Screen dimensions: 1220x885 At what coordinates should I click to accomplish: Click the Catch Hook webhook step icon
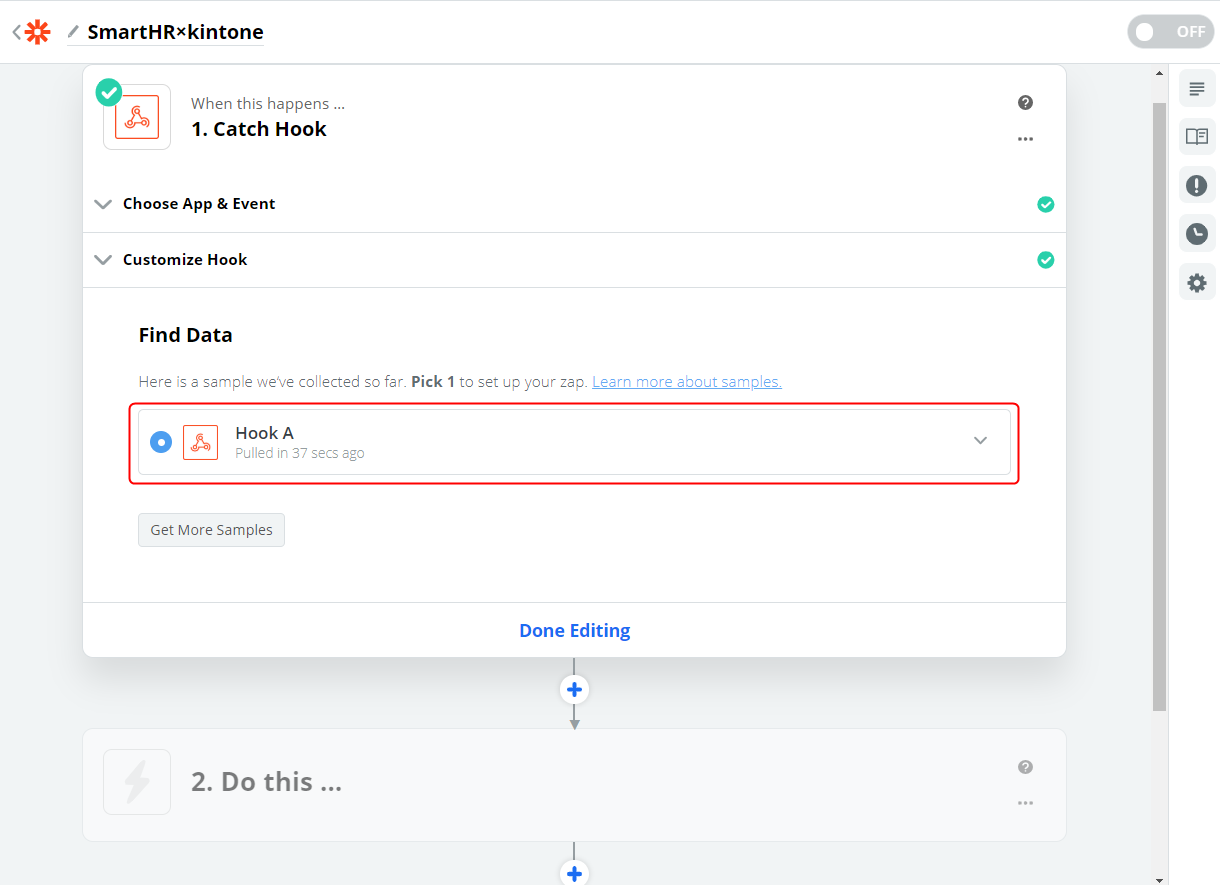137,116
